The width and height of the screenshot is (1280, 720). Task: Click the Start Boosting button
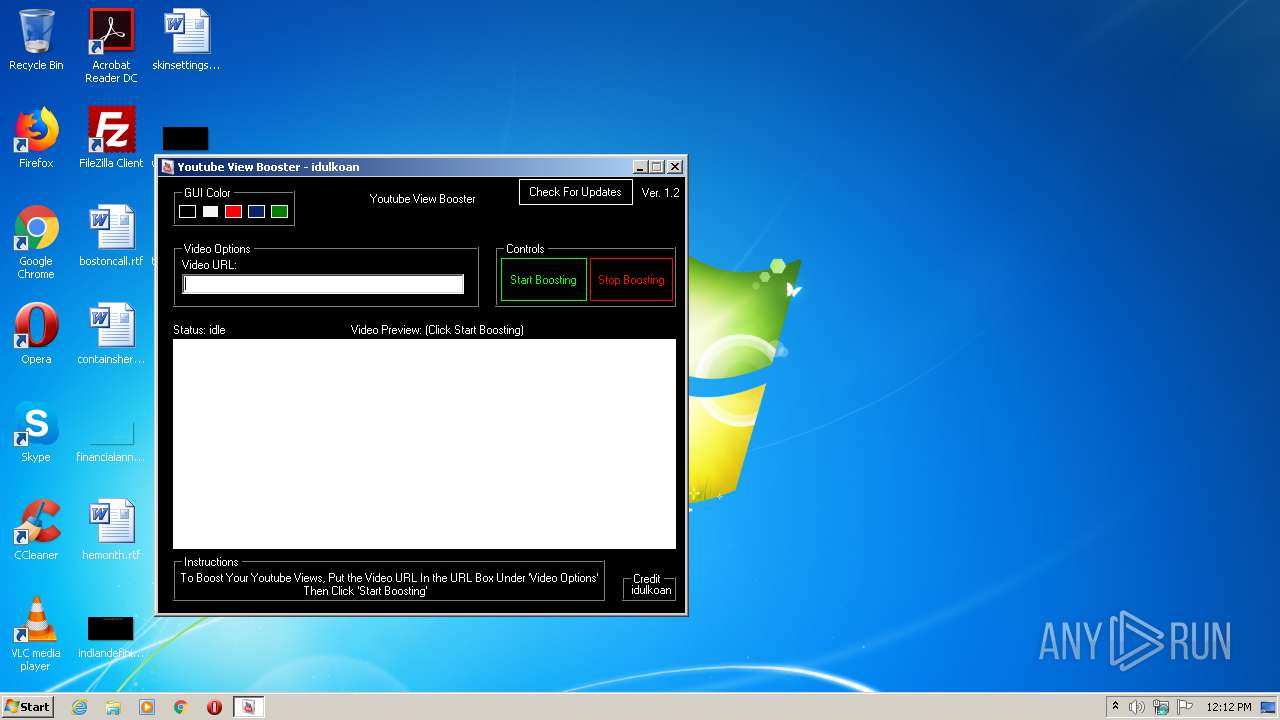[543, 280]
